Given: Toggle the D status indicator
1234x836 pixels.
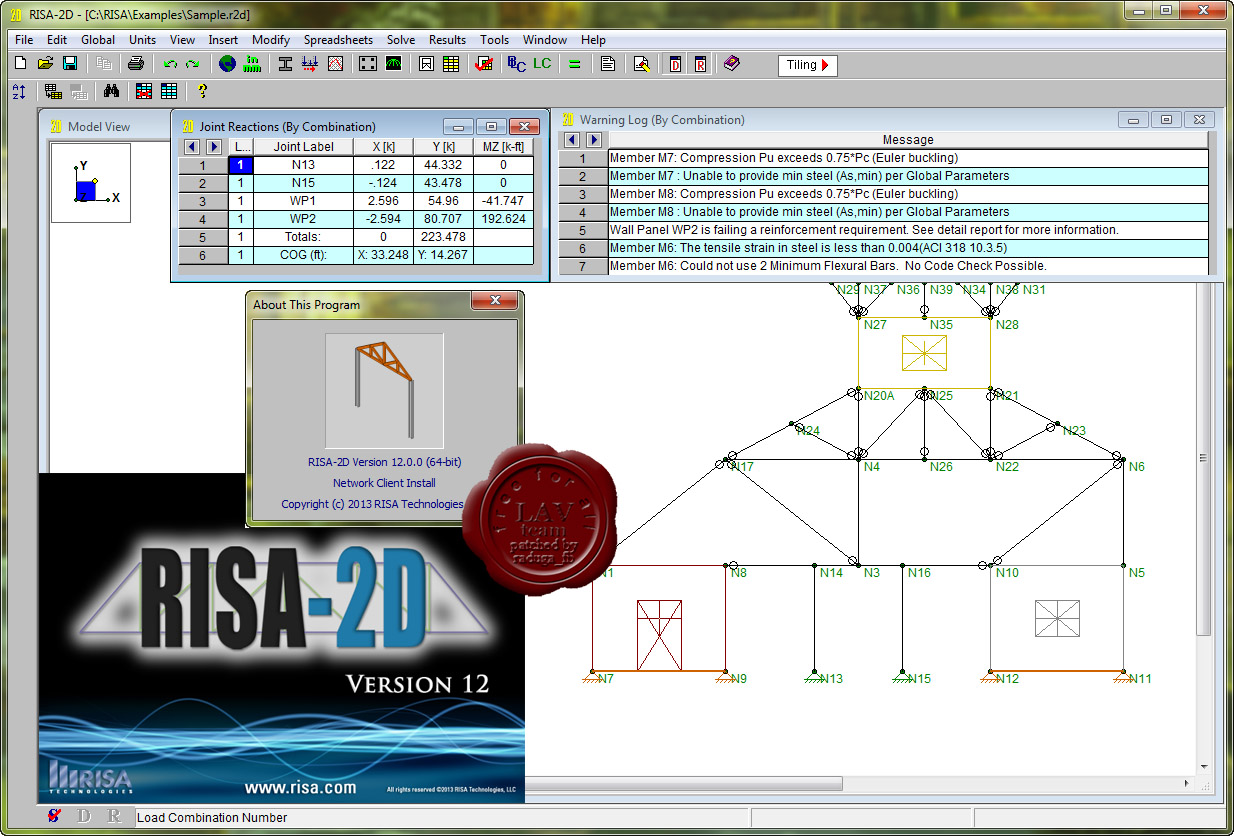Looking at the screenshot, I should point(83,817).
